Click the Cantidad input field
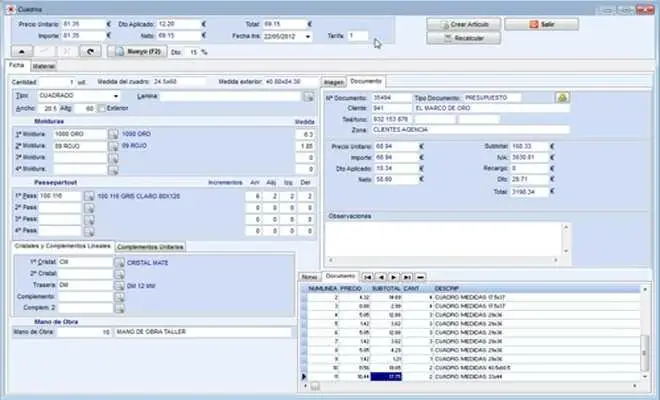Screen dimensions: 660x400 click(56, 82)
